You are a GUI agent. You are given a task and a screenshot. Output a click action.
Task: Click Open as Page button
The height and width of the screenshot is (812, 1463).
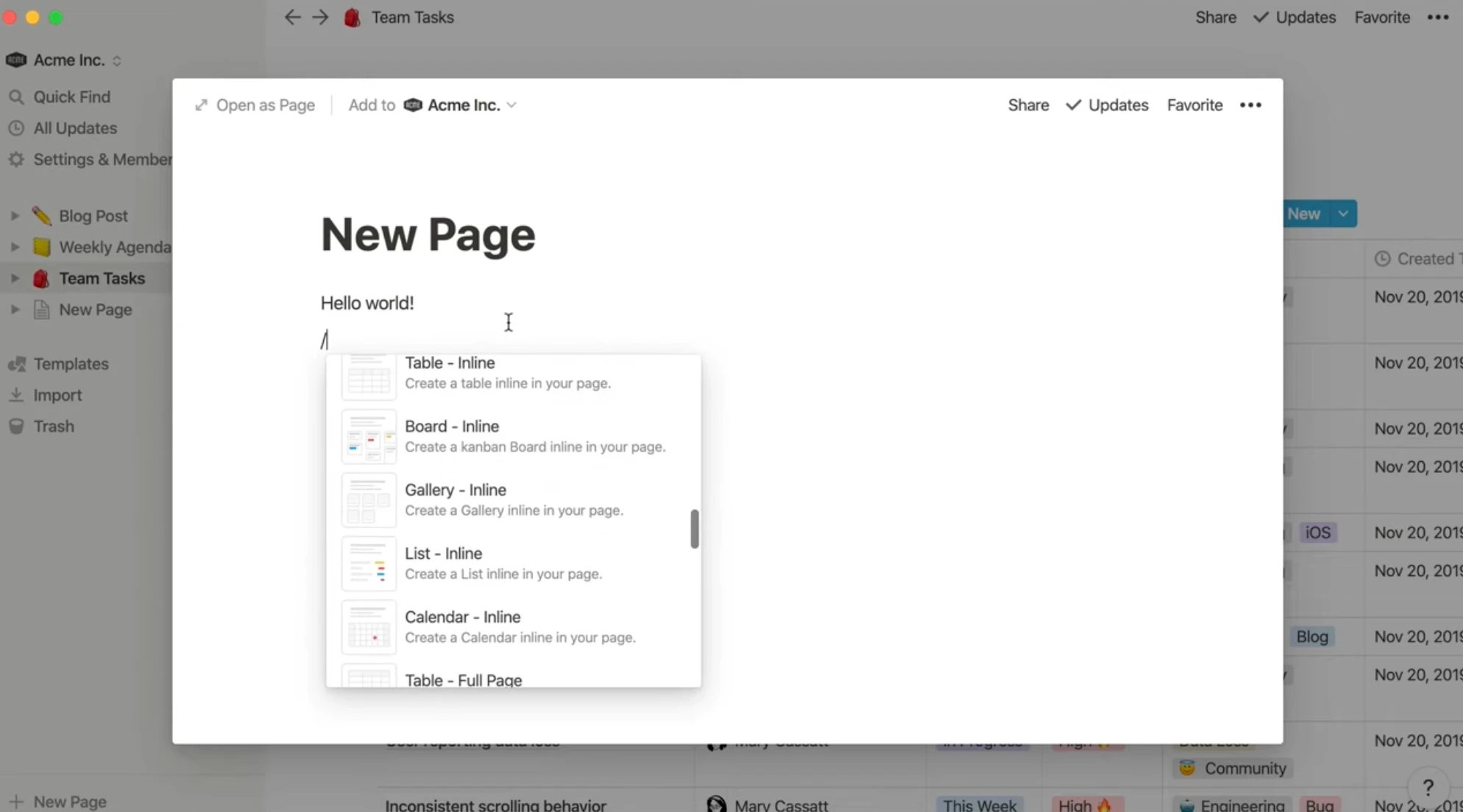[x=256, y=105]
